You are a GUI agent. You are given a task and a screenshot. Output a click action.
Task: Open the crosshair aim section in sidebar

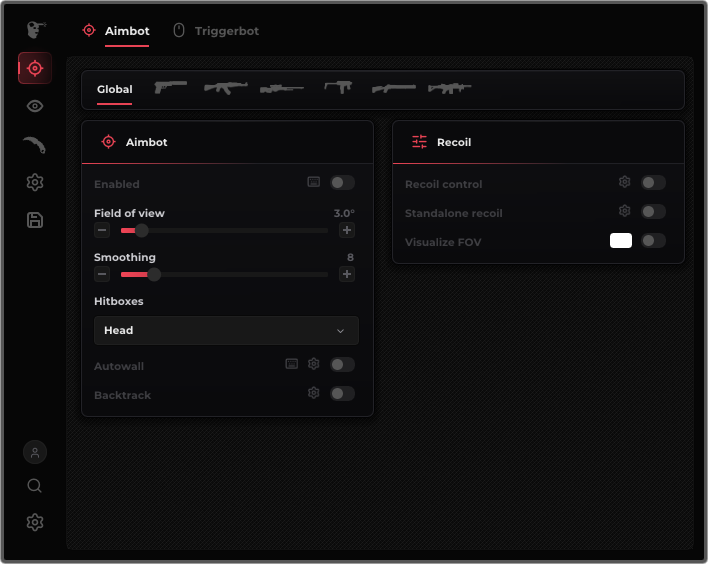pyautogui.click(x=35, y=68)
